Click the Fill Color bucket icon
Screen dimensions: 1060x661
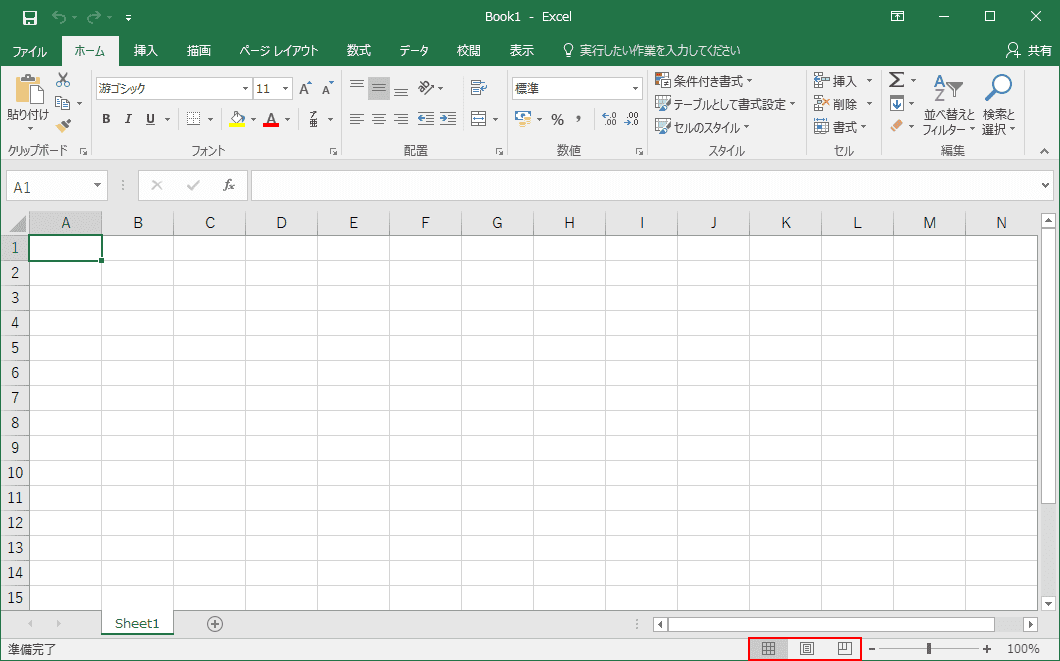coord(237,120)
